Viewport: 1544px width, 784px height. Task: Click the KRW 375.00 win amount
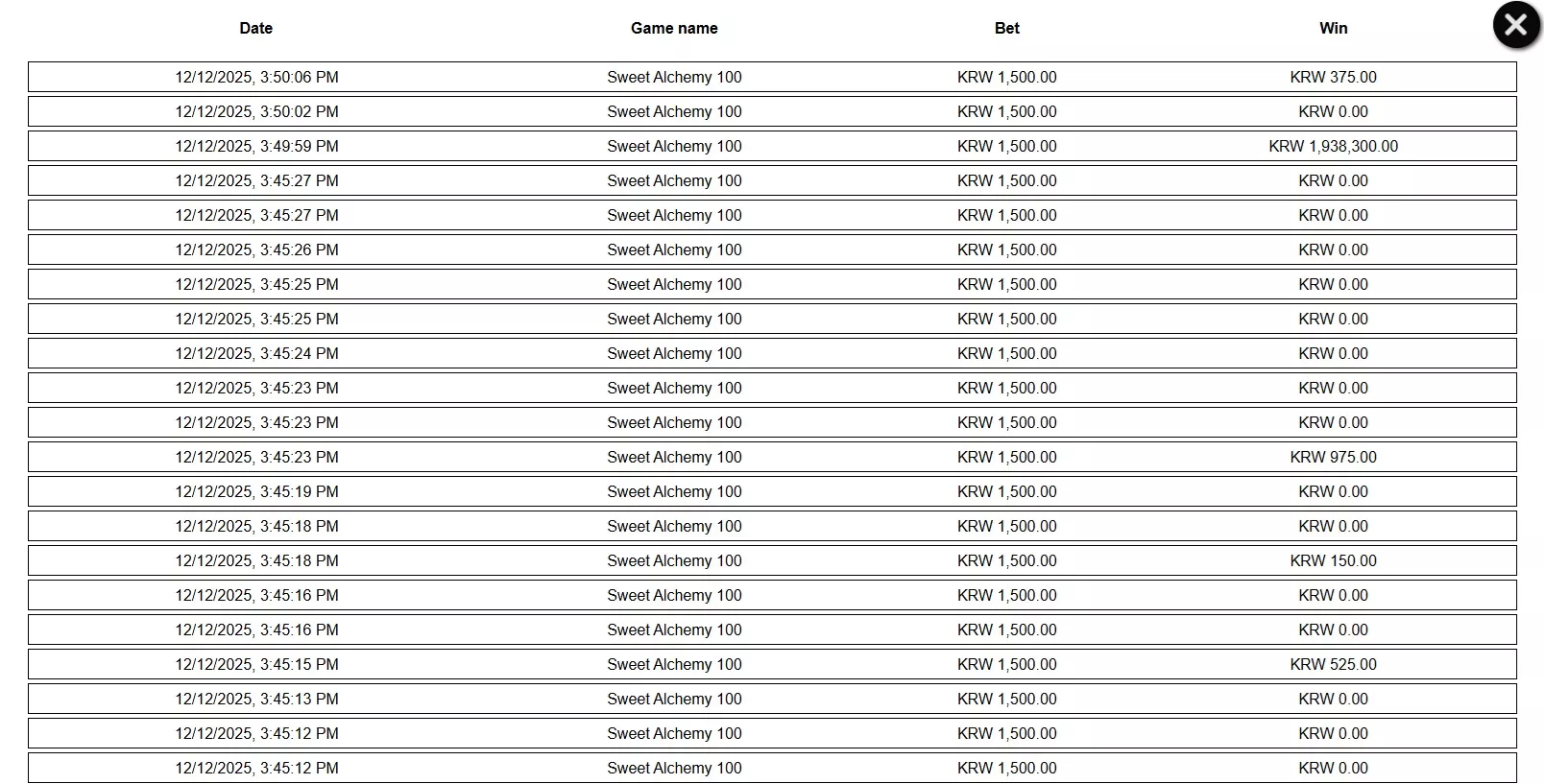(x=1334, y=77)
